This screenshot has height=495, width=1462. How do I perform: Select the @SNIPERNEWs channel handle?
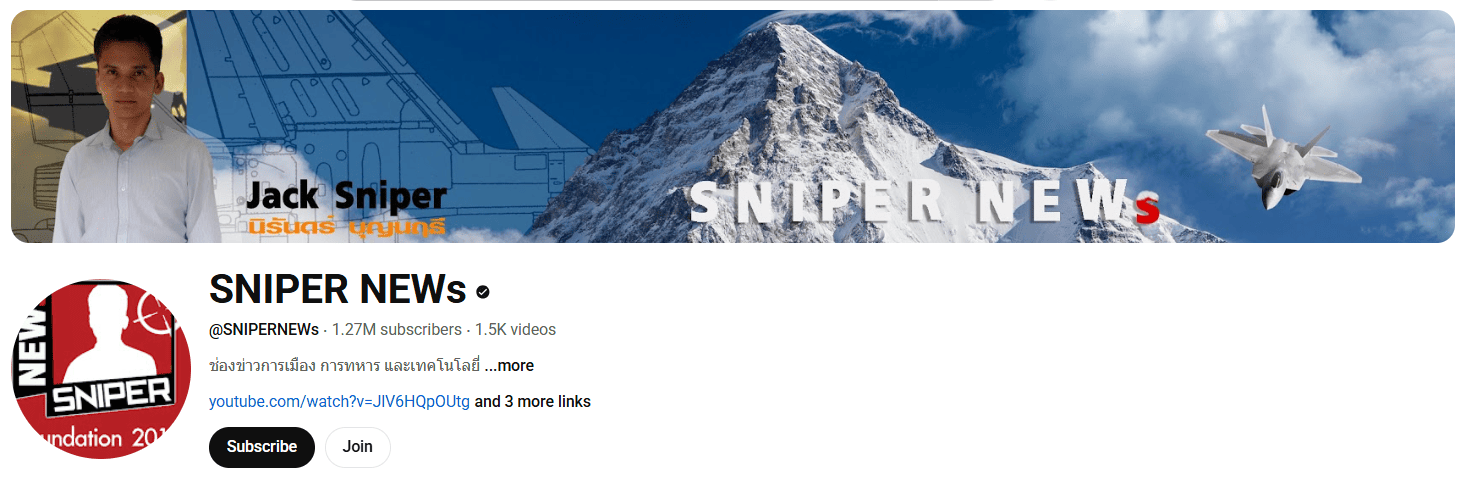coord(264,330)
